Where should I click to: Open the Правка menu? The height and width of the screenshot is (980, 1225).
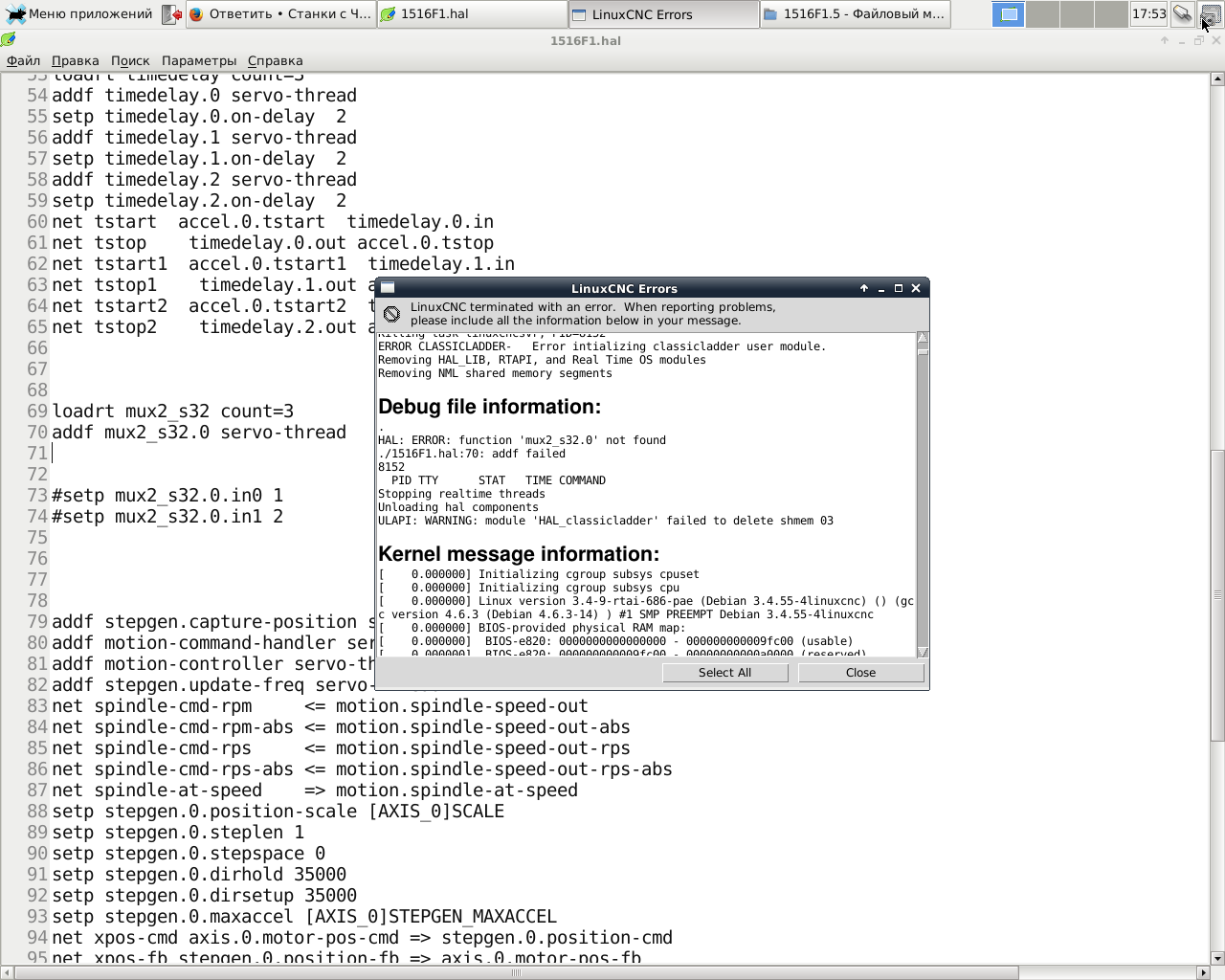[x=75, y=60]
